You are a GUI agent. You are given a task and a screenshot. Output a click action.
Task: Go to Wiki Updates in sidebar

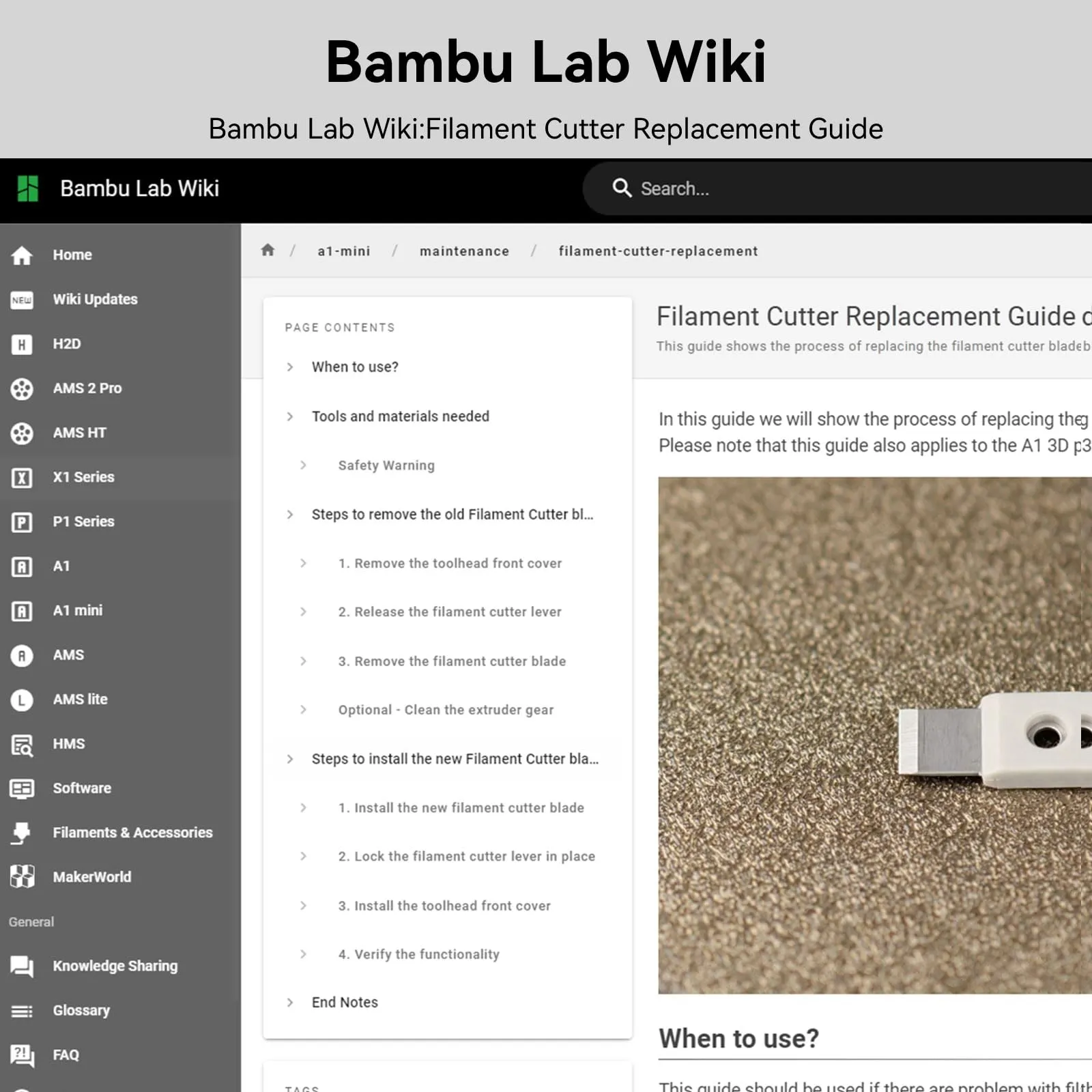pyautogui.click(x=95, y=299)
